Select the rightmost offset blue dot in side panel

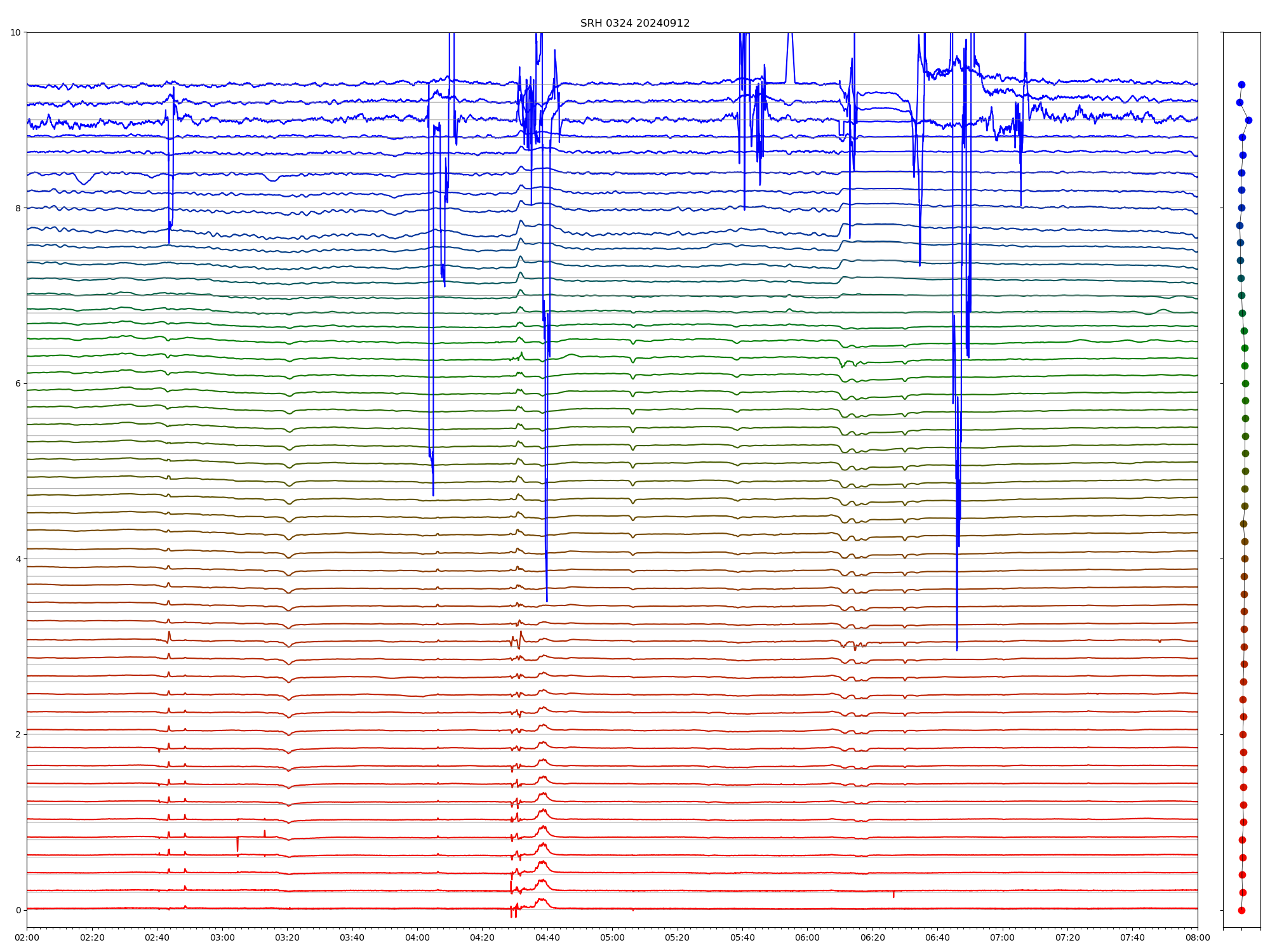[x=1248, y=120]
